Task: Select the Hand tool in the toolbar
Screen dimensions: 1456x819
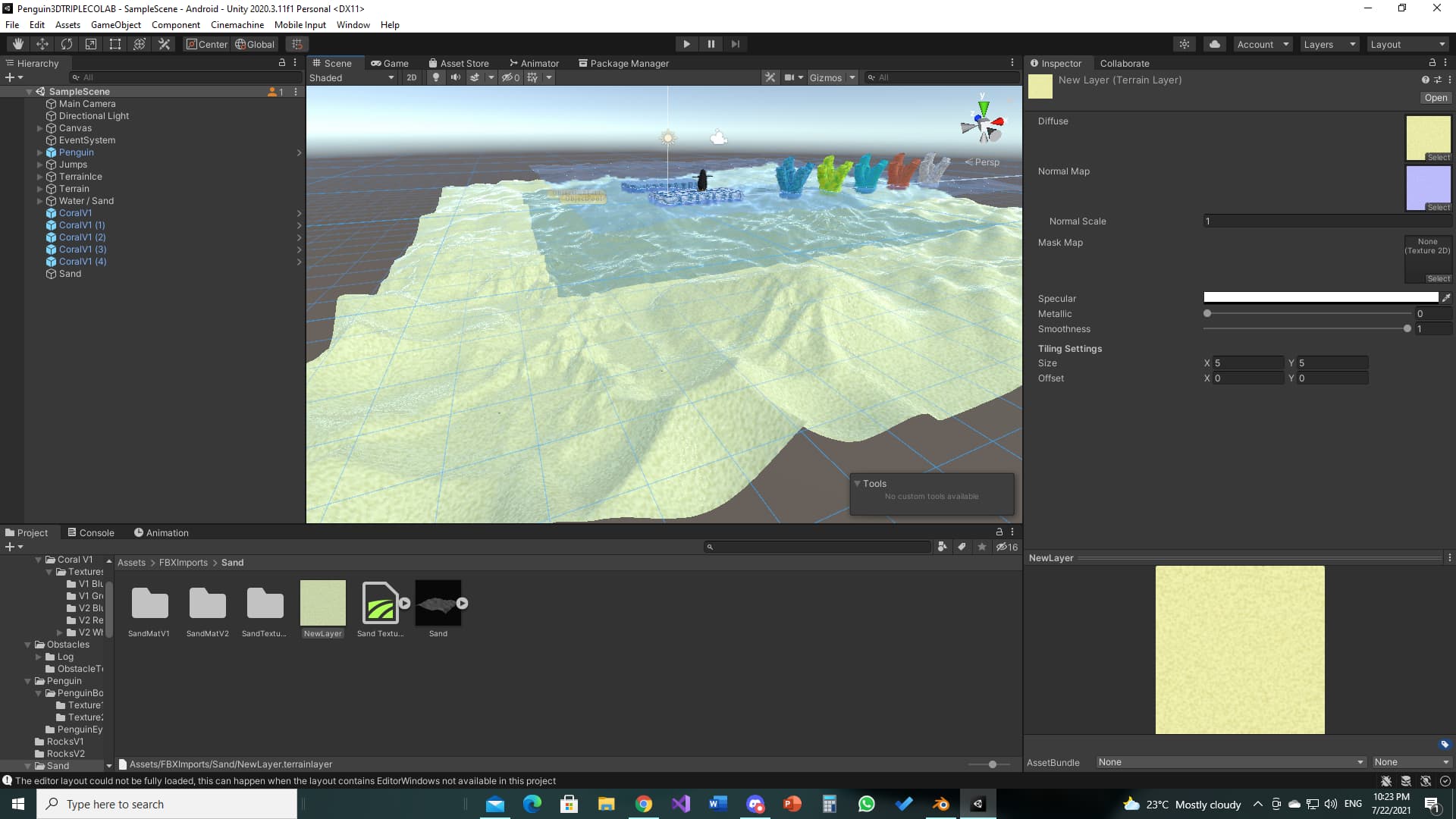Action: [x=17, y=43]
